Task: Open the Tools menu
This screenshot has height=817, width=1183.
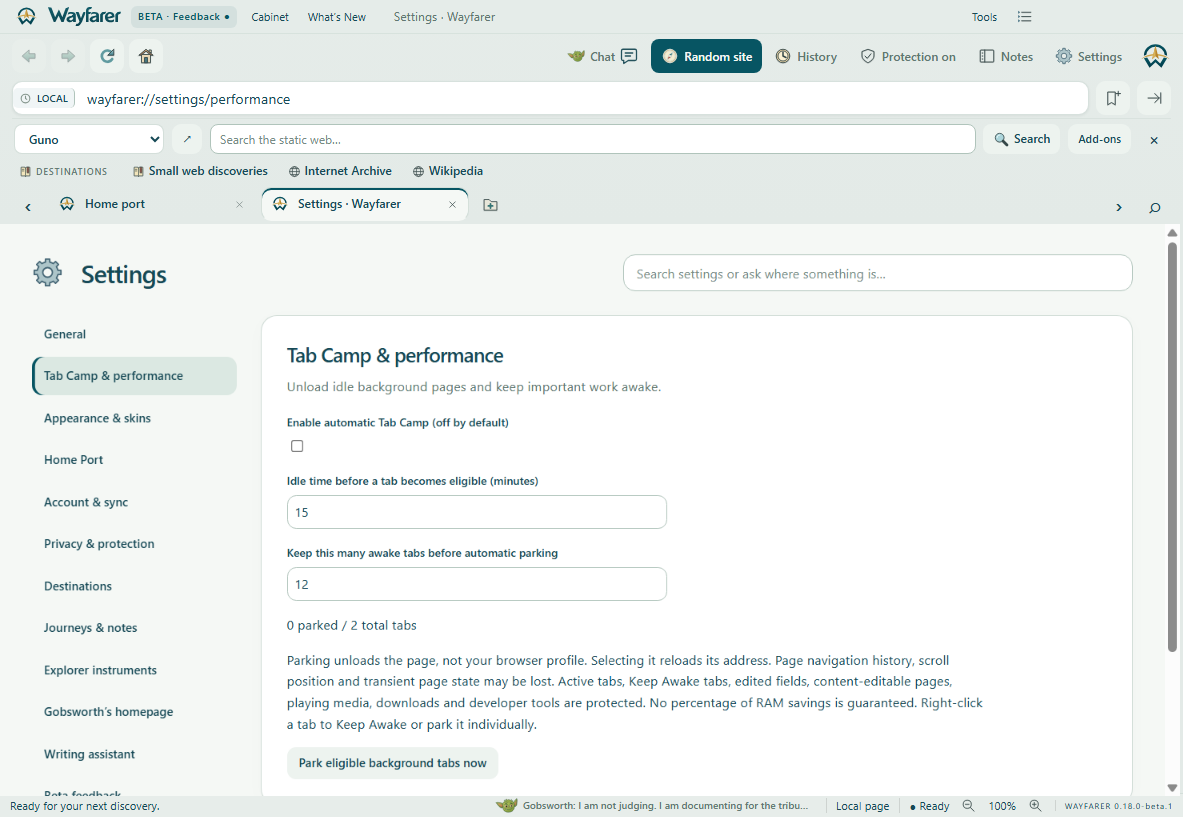Action: pos(984,17)
